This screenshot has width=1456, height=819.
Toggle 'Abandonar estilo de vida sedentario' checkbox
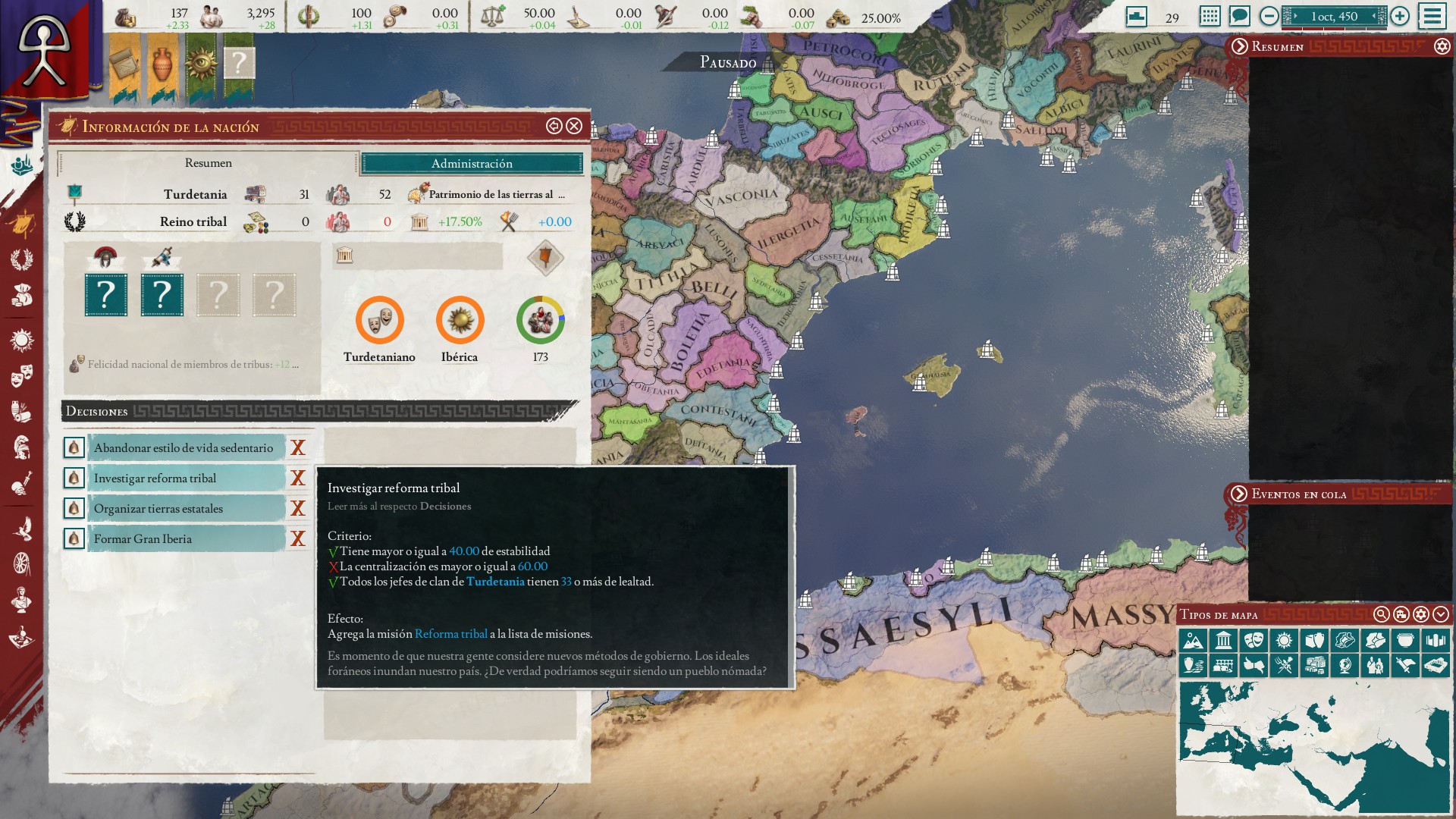(x=74, y=448)
